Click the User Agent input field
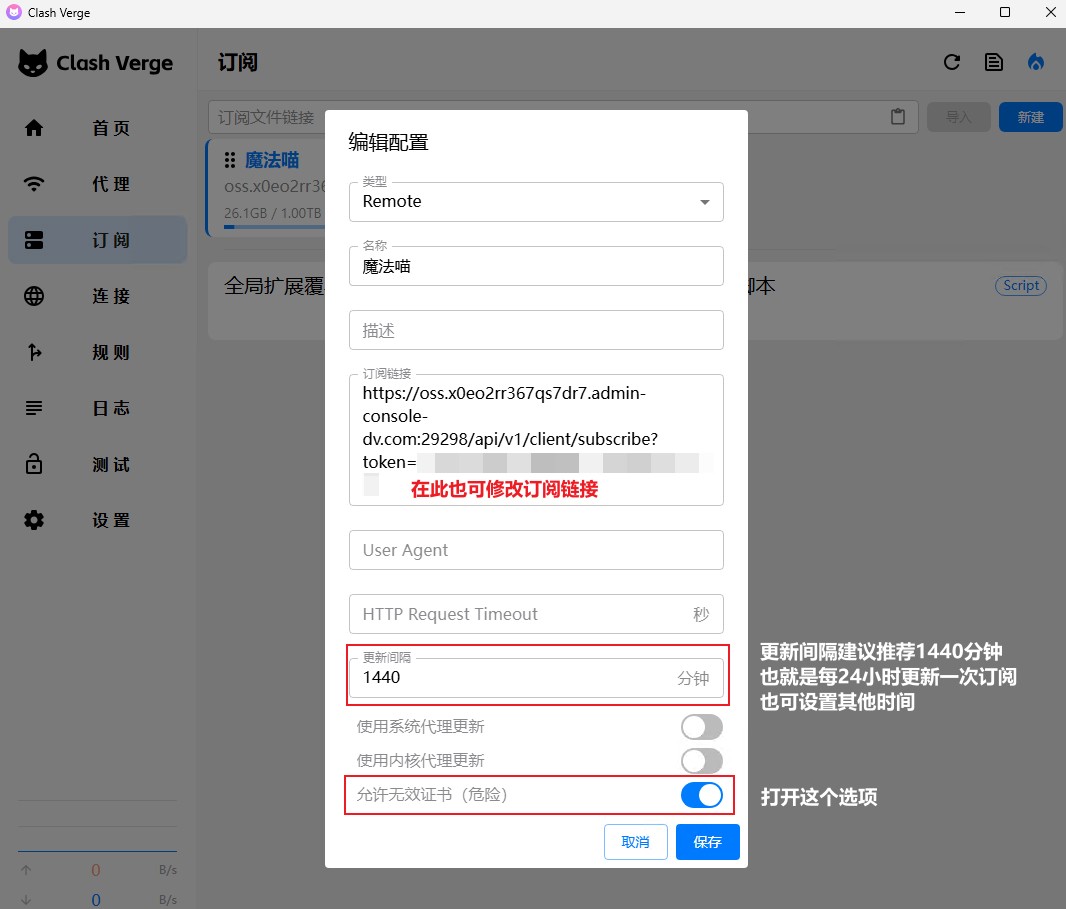 click(536, 550)
